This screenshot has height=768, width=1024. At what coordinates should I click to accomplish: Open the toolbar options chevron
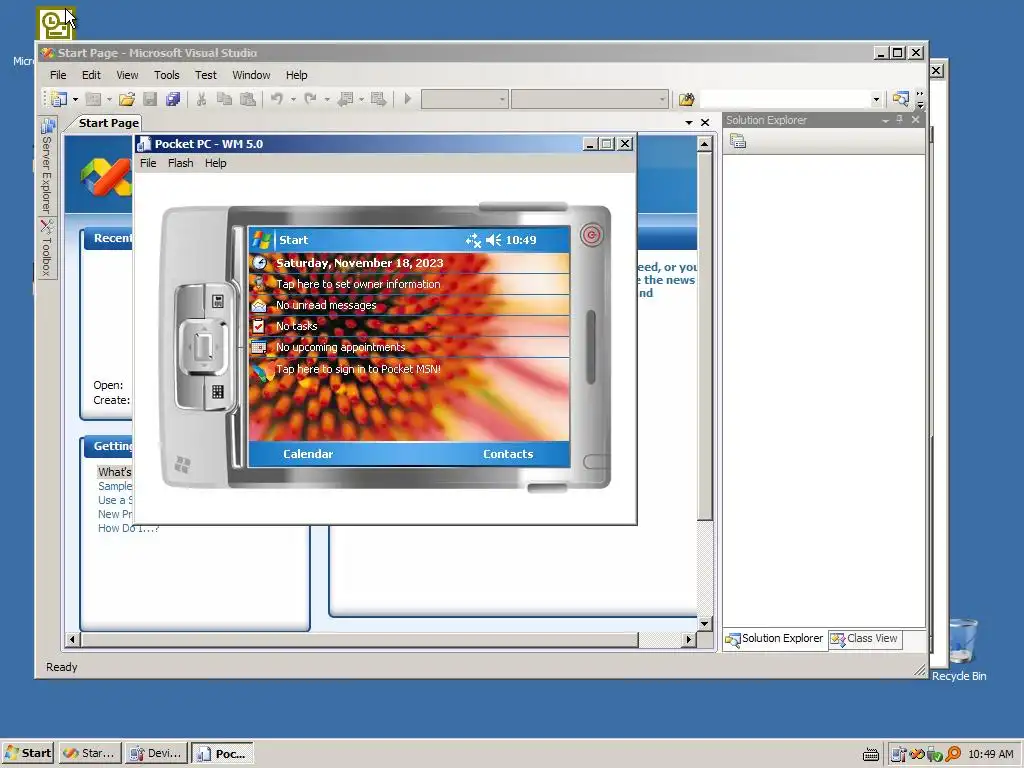coord(920,99)
